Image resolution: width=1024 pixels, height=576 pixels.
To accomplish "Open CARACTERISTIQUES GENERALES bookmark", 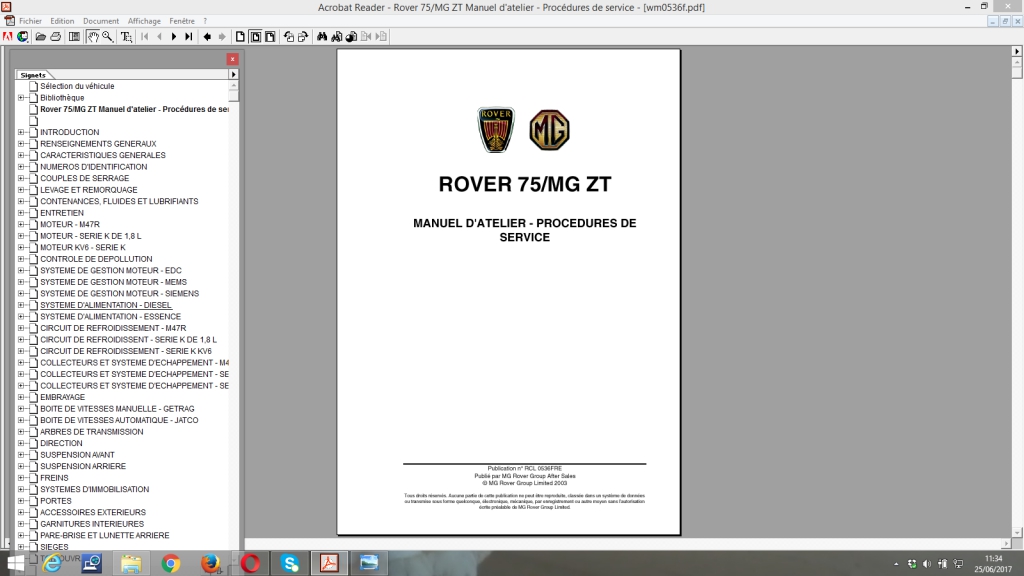I will (x=103, y=155).
